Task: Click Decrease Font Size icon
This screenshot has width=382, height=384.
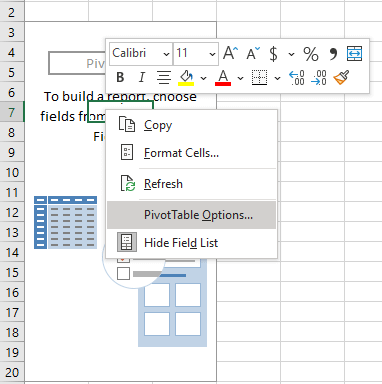Action: pyautogui.click(x=253, y=53)
